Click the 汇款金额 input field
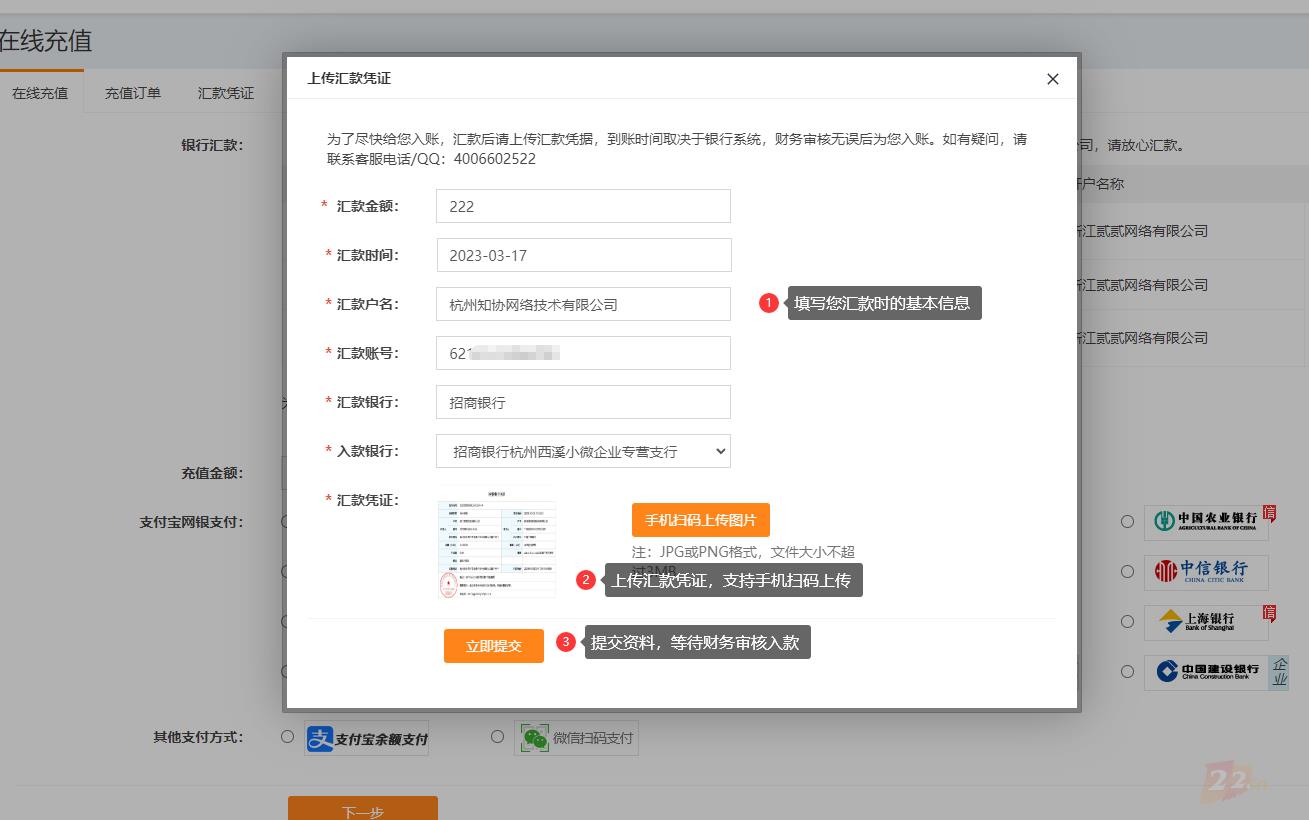Screen dimensions: 1309x820 click(583, 206)
